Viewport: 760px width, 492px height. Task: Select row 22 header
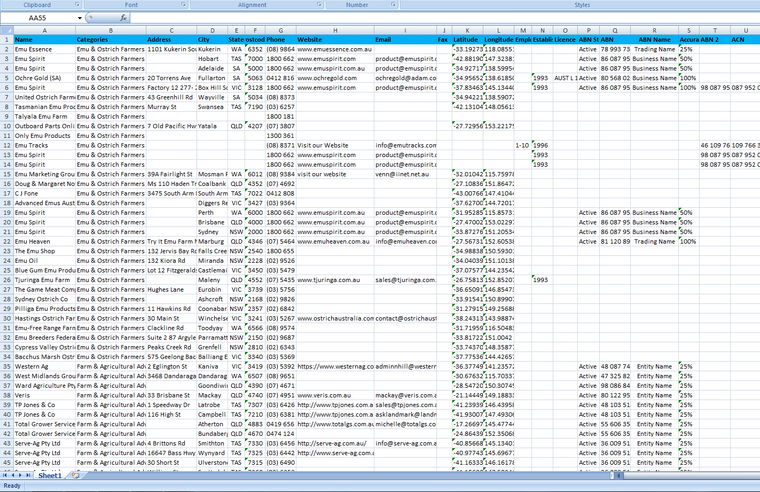[7, 241]
